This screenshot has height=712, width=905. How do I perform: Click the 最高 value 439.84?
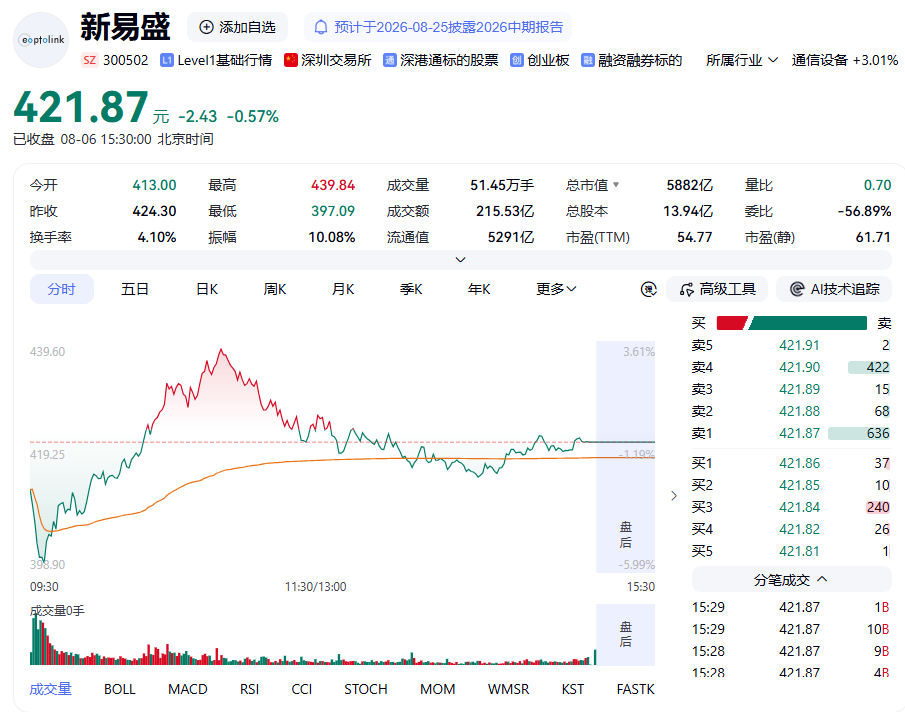[x=333, y=185]
